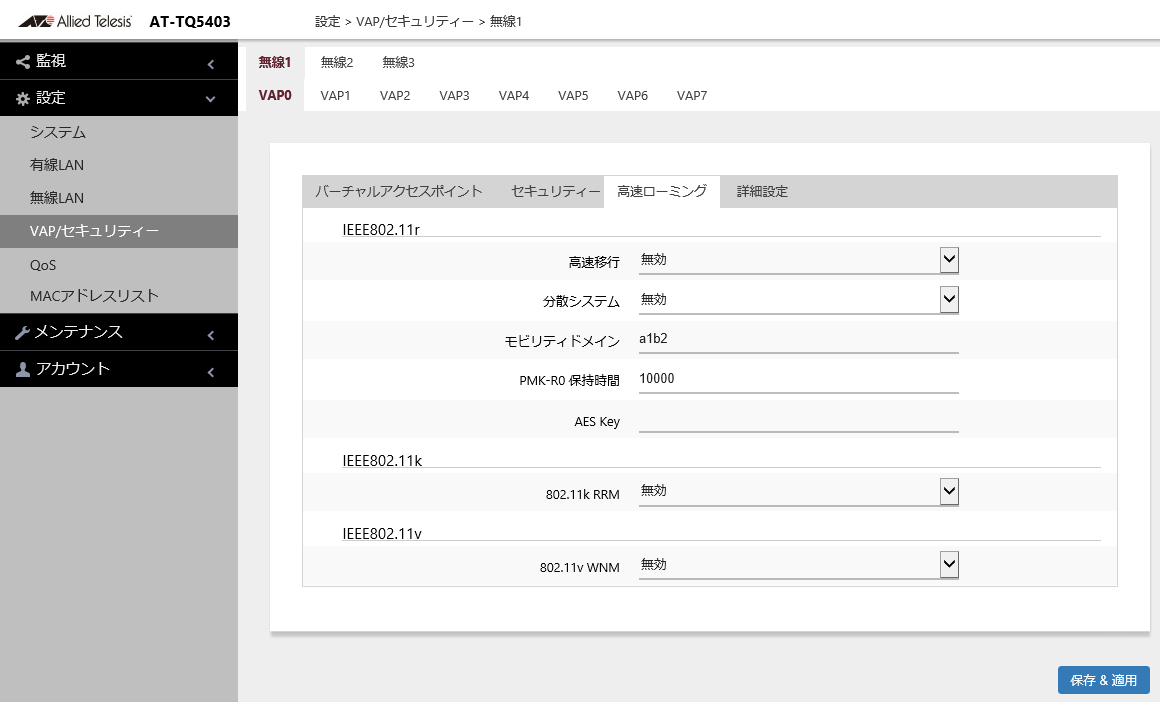
Task: Select the VAP4 tab
Action: [513, 95]
